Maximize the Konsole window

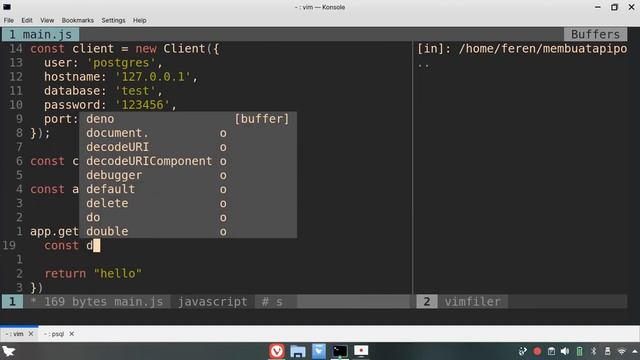(x=614, y=7)
